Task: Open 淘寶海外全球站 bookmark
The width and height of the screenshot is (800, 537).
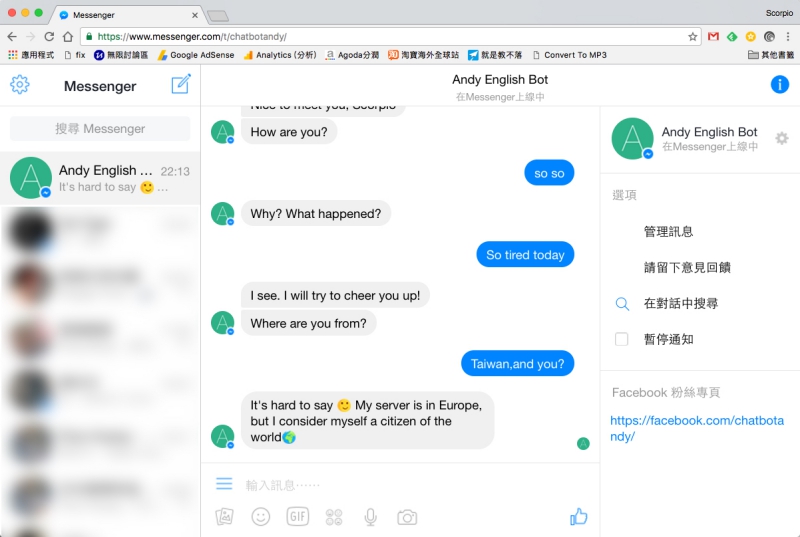Action: [x=423, y=55]
